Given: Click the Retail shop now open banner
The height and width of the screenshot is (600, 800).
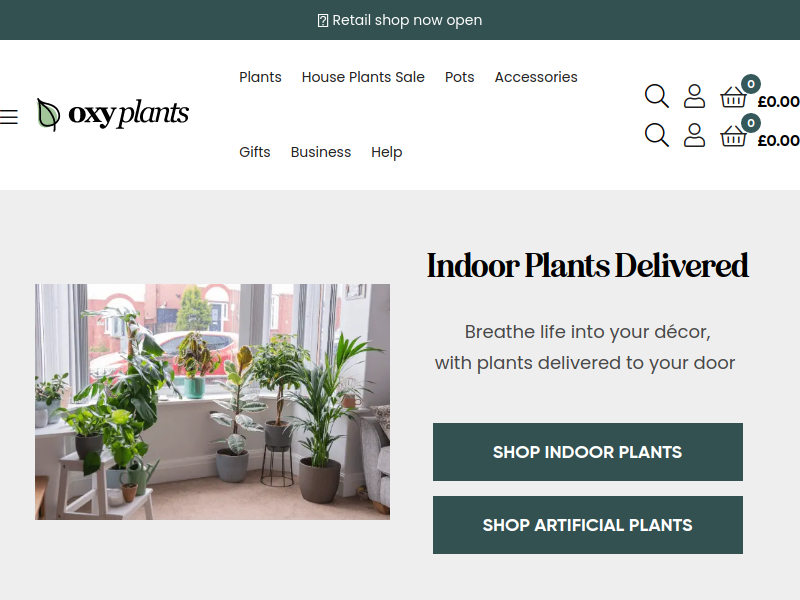Looking at the screenshot, I should [x=400, y=20].
